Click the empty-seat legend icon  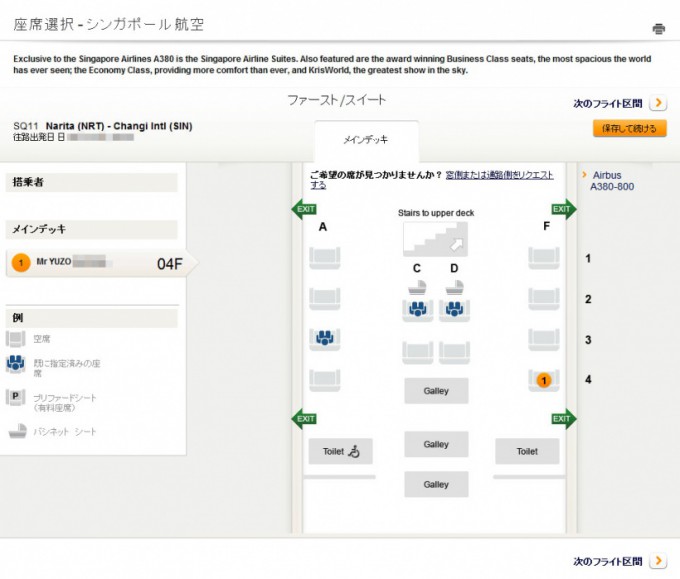tap(16, 339)
